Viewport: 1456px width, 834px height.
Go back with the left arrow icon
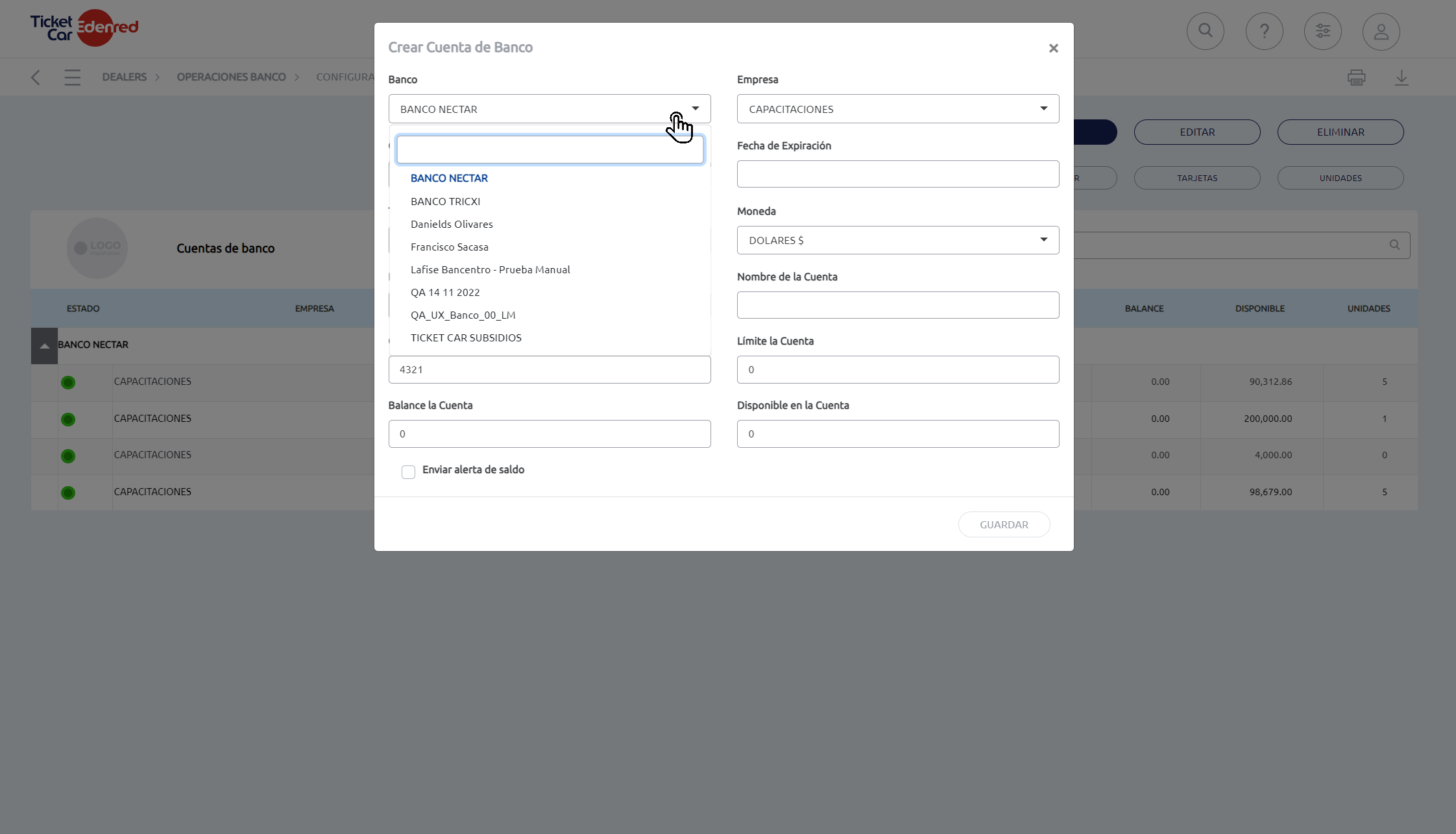(x=36, y=77)
